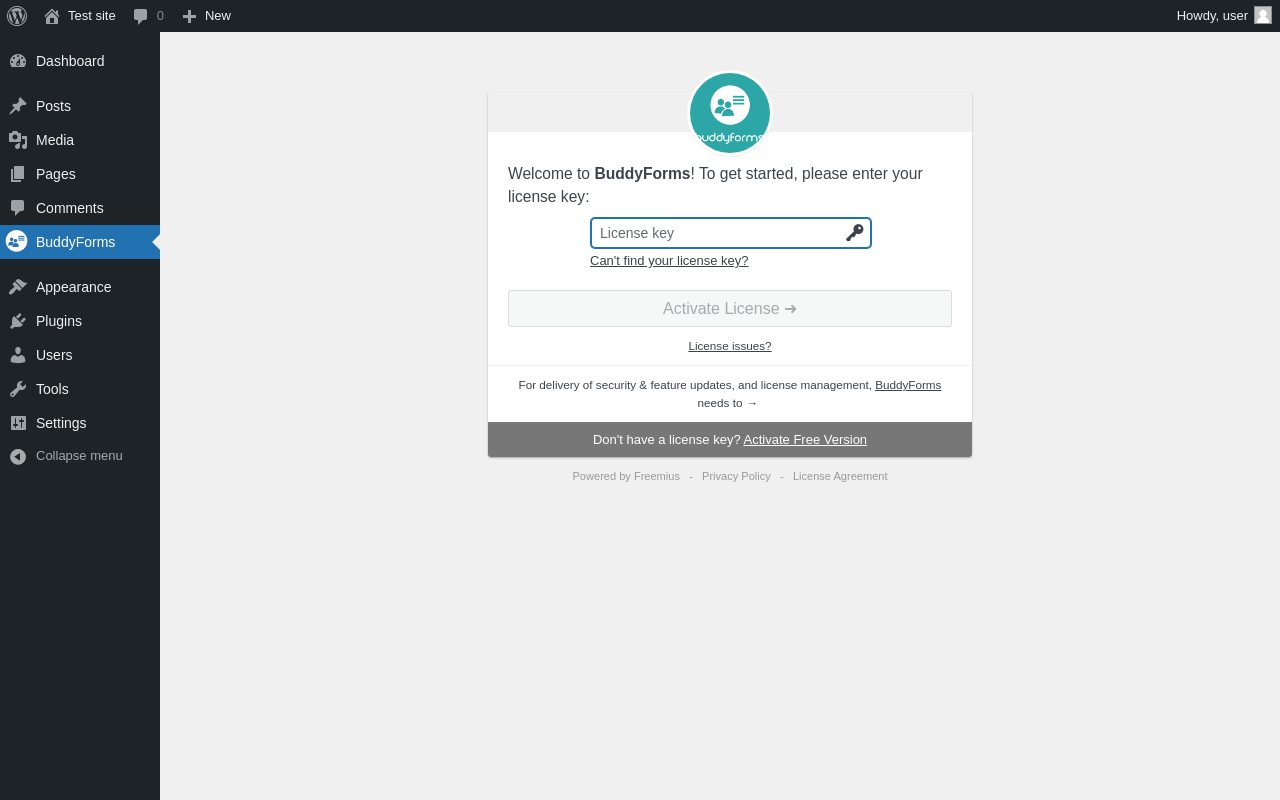The width and height of the screenshot is (1280, 800).
Task: Click Can't find your license key link
Action: point(669,261)
